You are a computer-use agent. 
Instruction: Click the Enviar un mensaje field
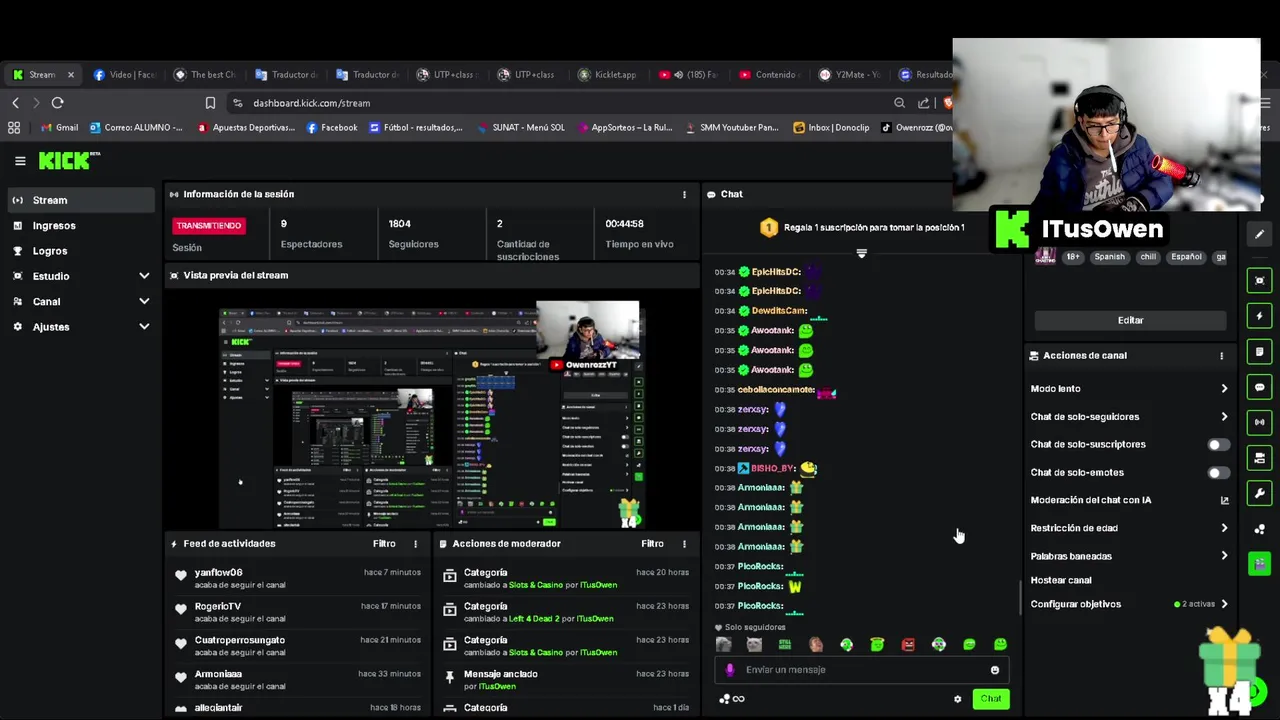(x=861, y=670)
